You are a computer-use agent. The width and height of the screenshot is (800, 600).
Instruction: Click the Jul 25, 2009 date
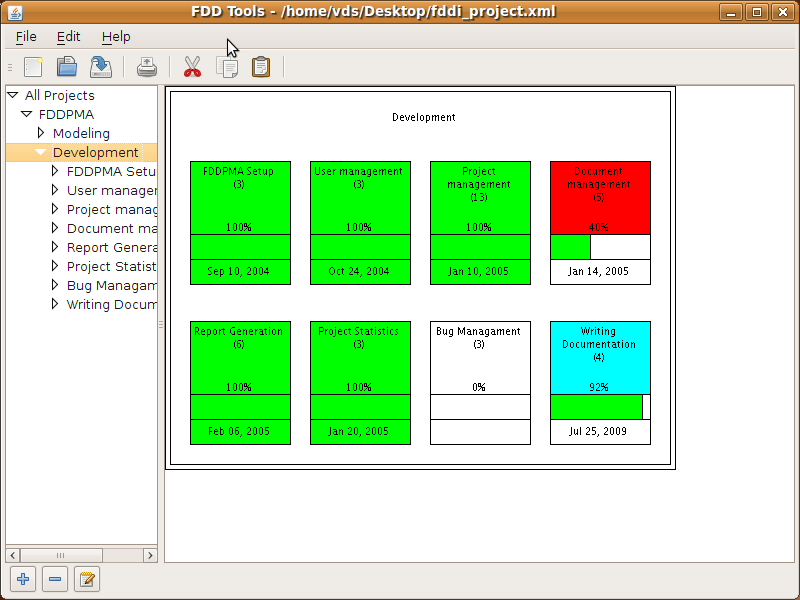[x=598, y=432]
